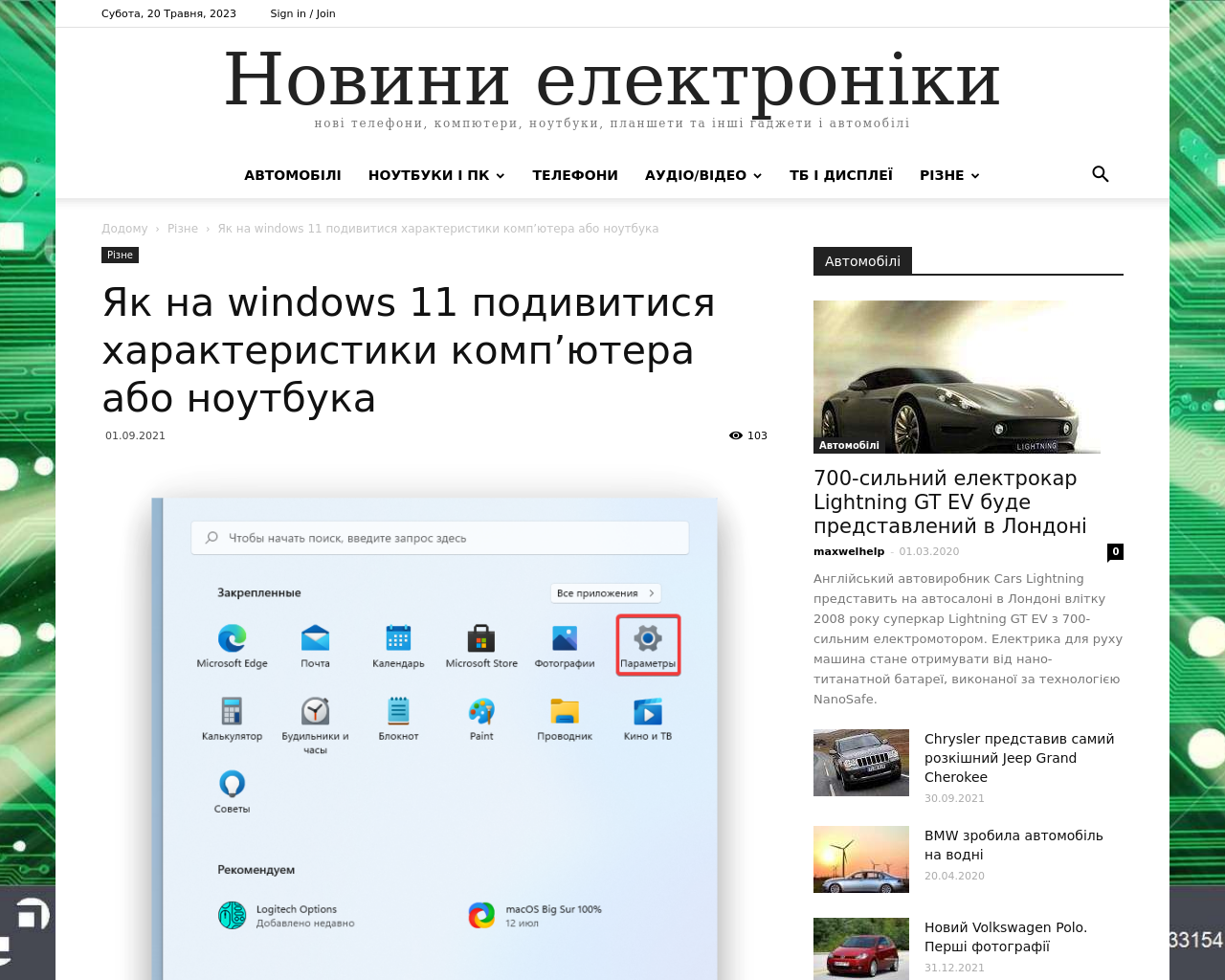Viewport: 1225px width, 980px height.
Task: Click the Блокнот notepad icon
Action: coord(398,711)
